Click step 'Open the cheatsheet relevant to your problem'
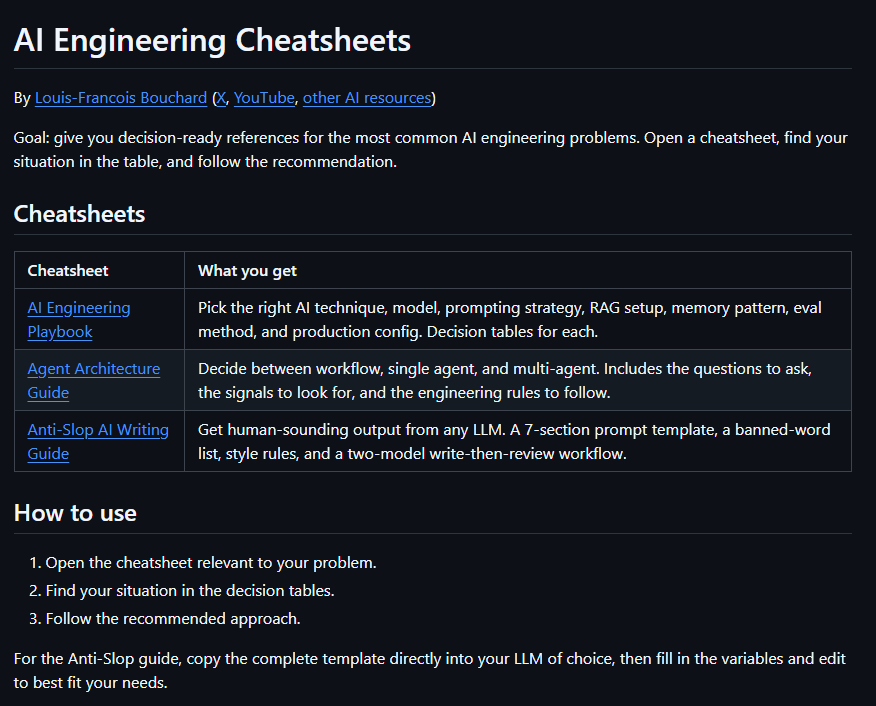The height and width of the screenshot is (706, 876). click(211, 562)
